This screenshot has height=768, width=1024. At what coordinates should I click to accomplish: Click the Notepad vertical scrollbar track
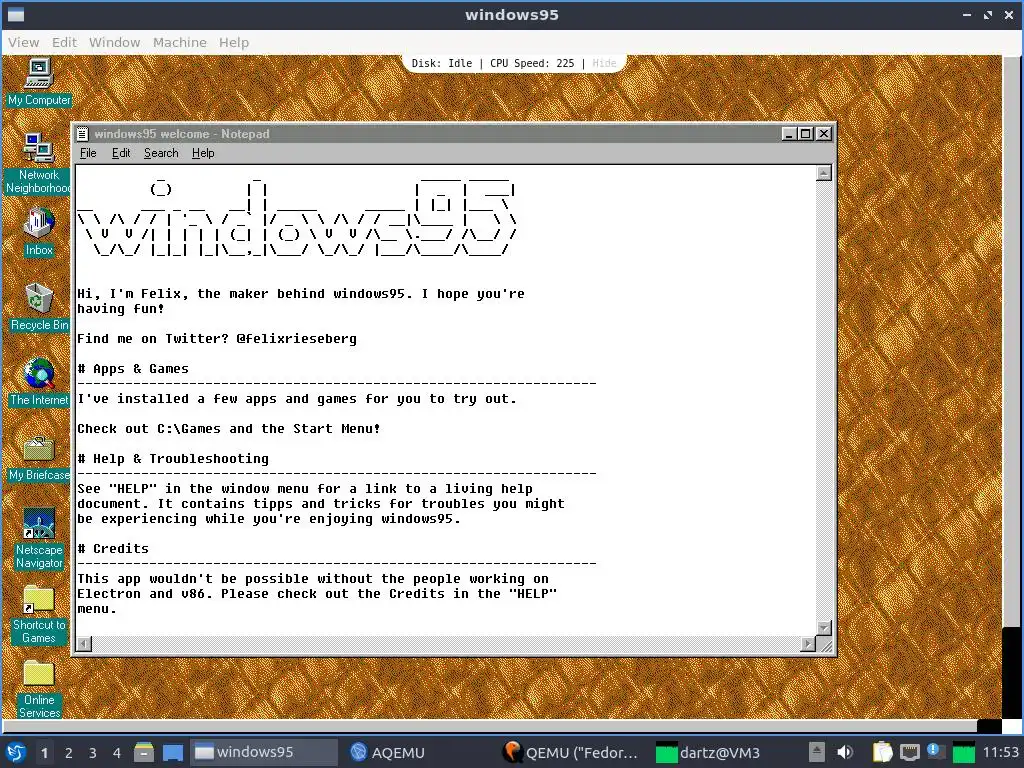824,400
